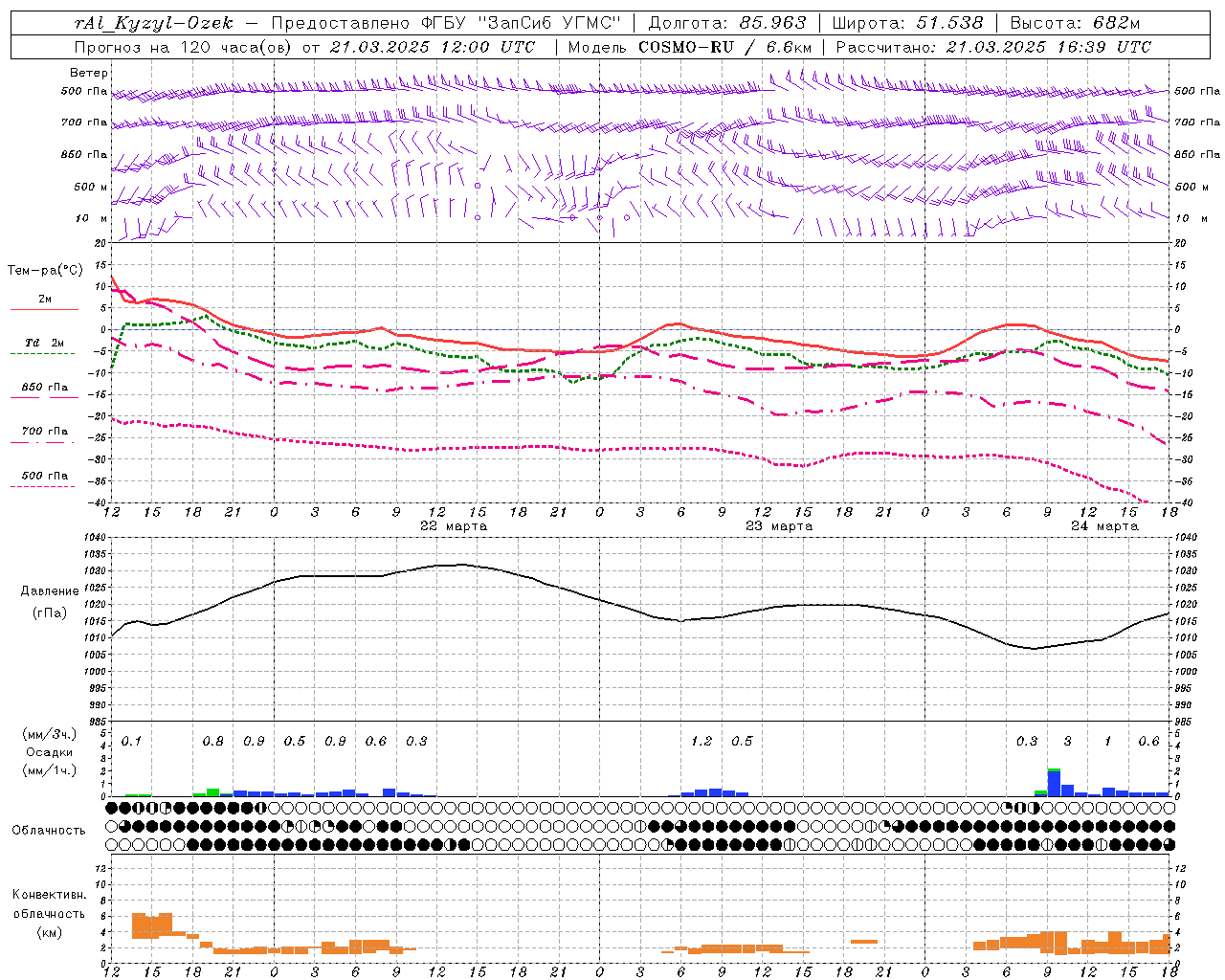Click the 700 гПа temperature legend entry
The height and width of the screenshot is (980, 1225).
[x=45, y=432]
